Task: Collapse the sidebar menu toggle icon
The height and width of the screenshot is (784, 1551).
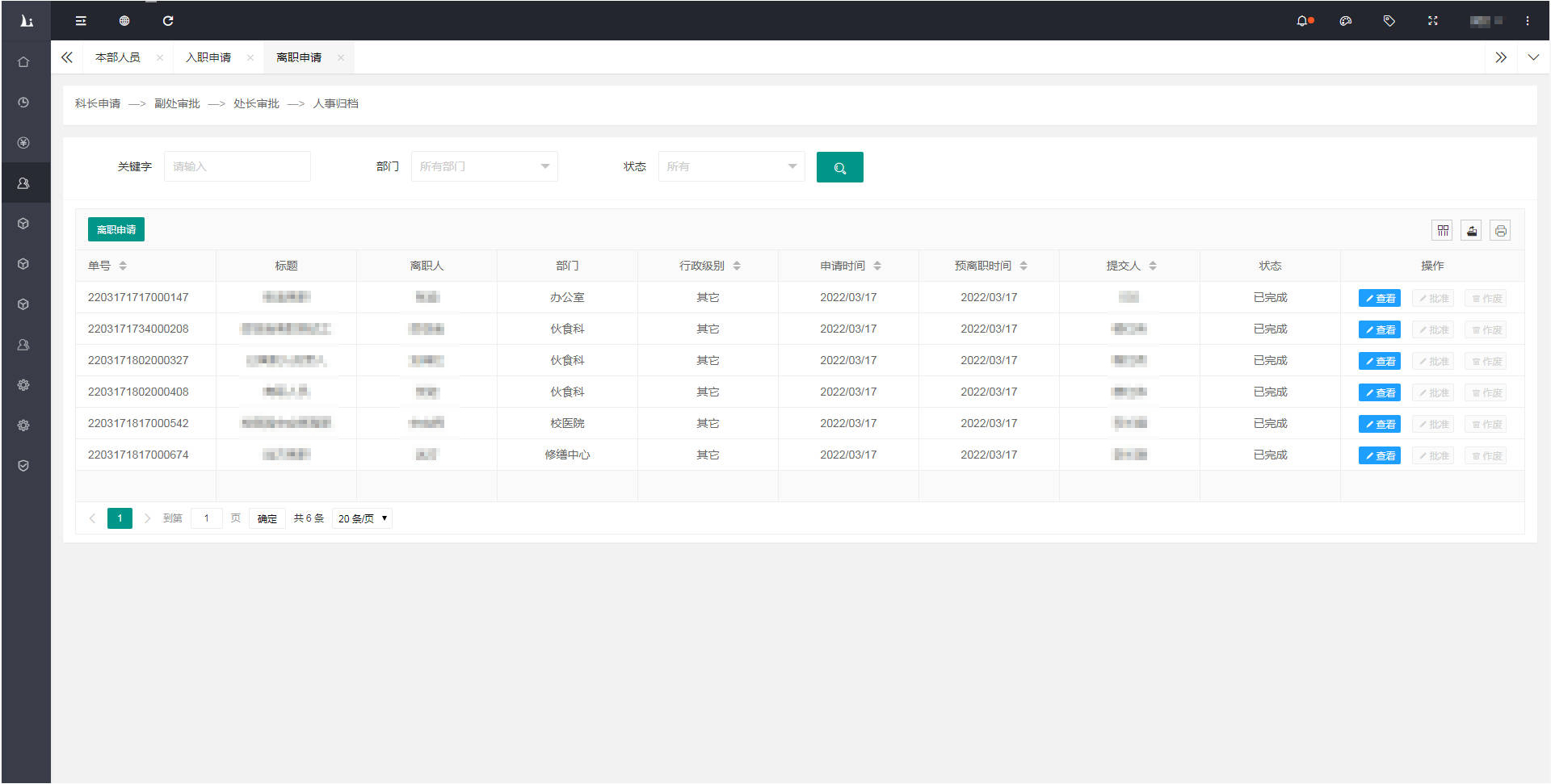Action: (x=81, y=21)
